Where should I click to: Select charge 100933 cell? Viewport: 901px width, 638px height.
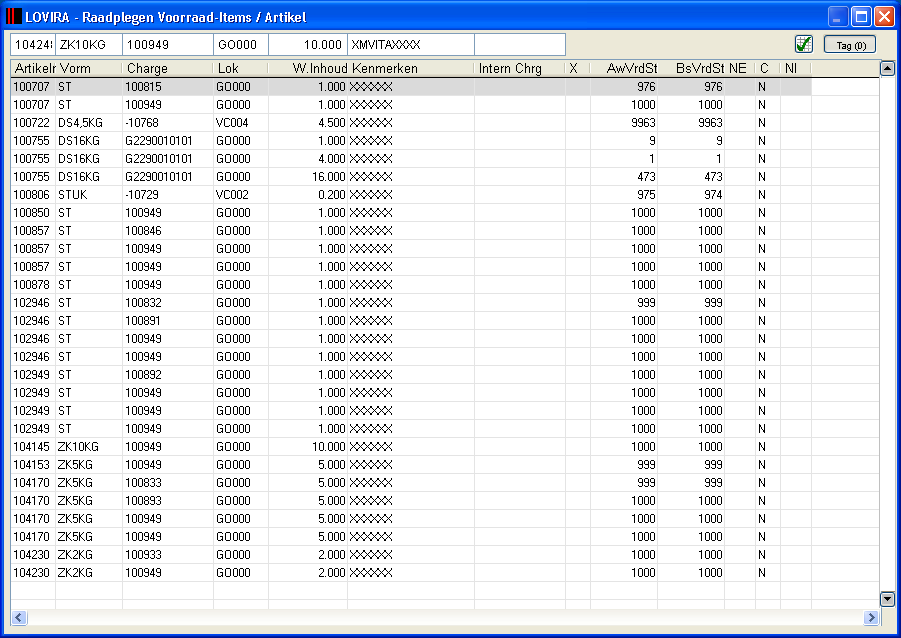click(x=168, y=555)
